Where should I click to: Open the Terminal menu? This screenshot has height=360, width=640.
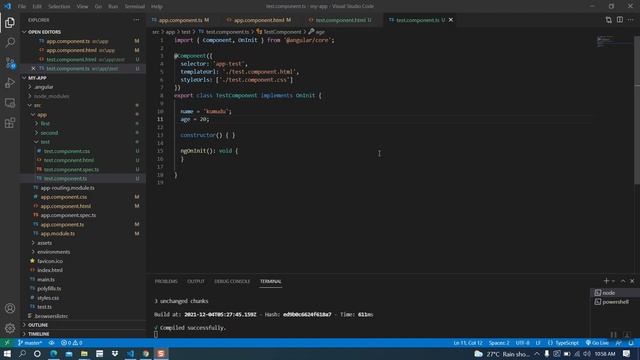(135, 7)
